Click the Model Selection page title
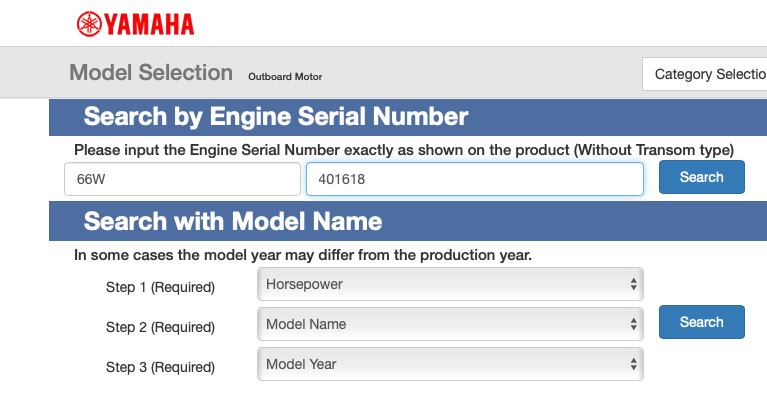The image size is (767, 402). (151, 73)
